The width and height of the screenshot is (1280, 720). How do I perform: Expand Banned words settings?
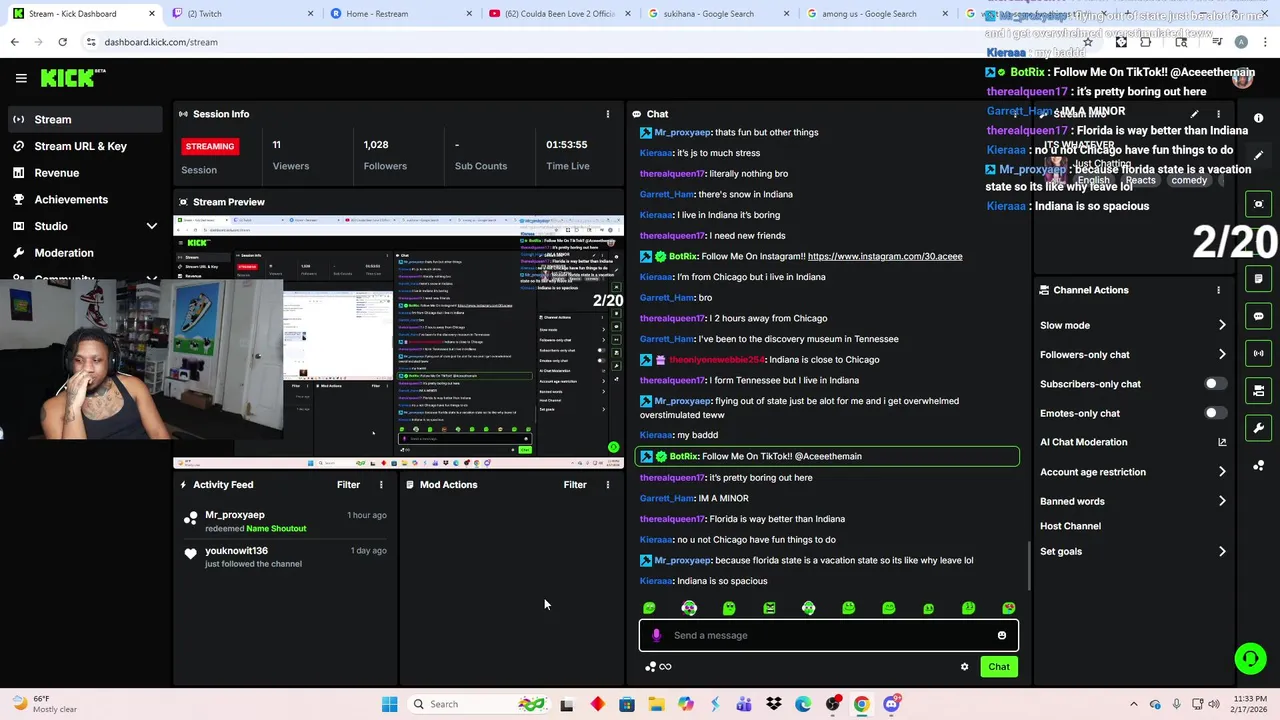[x=1222, y=501]
